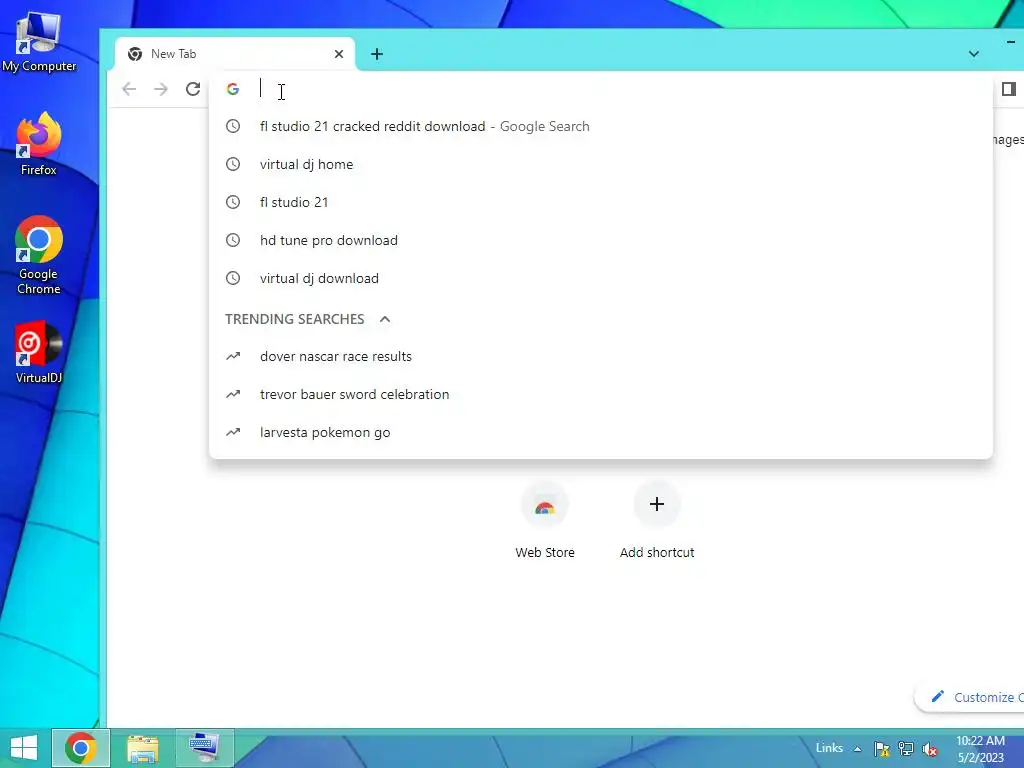Screen dimensions: 1024x768
Task: Click the Links toolbar in taskbar
Action: [x=829, y=748]
